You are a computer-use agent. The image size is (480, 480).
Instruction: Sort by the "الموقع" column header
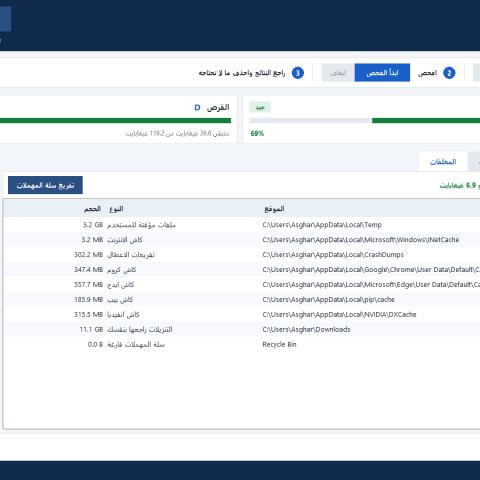[x=274, y=209]
